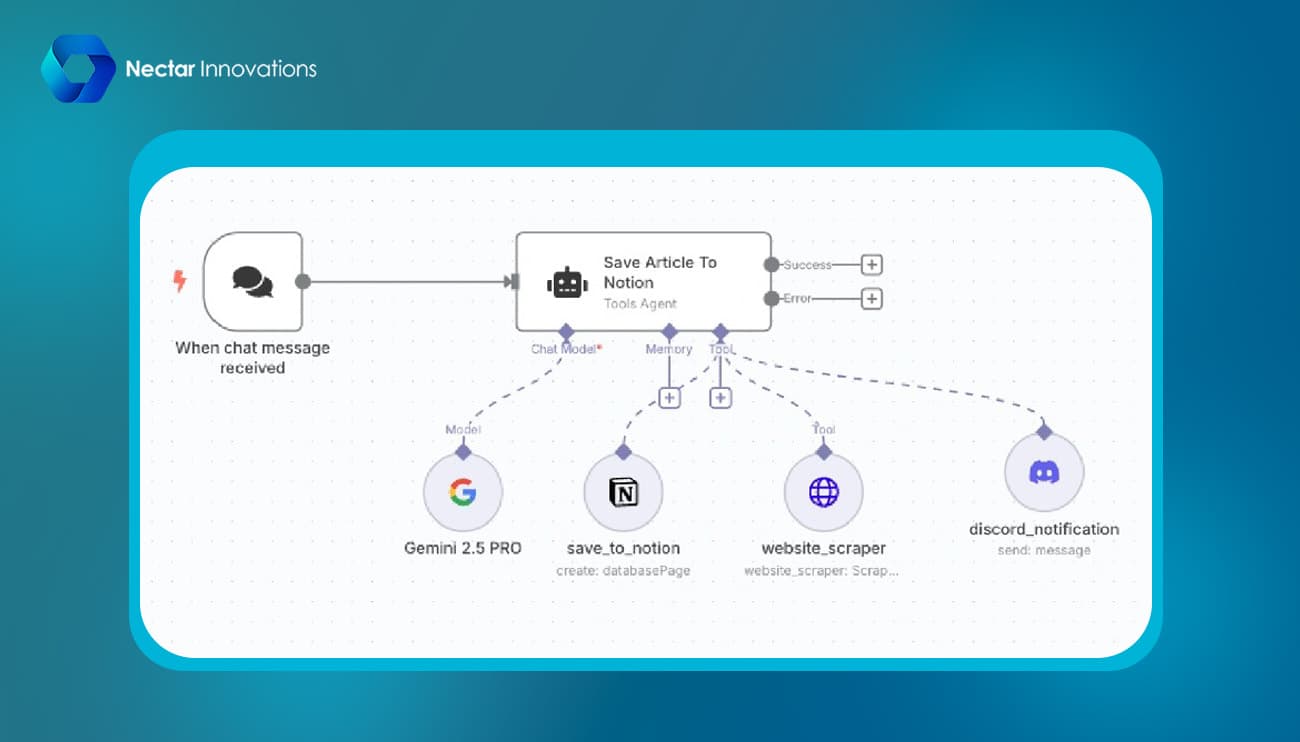Click the Tool diamond connector on agent
Image resolution: width=1300 pixels, height=742 pixels.
click(x=720, y=331)
